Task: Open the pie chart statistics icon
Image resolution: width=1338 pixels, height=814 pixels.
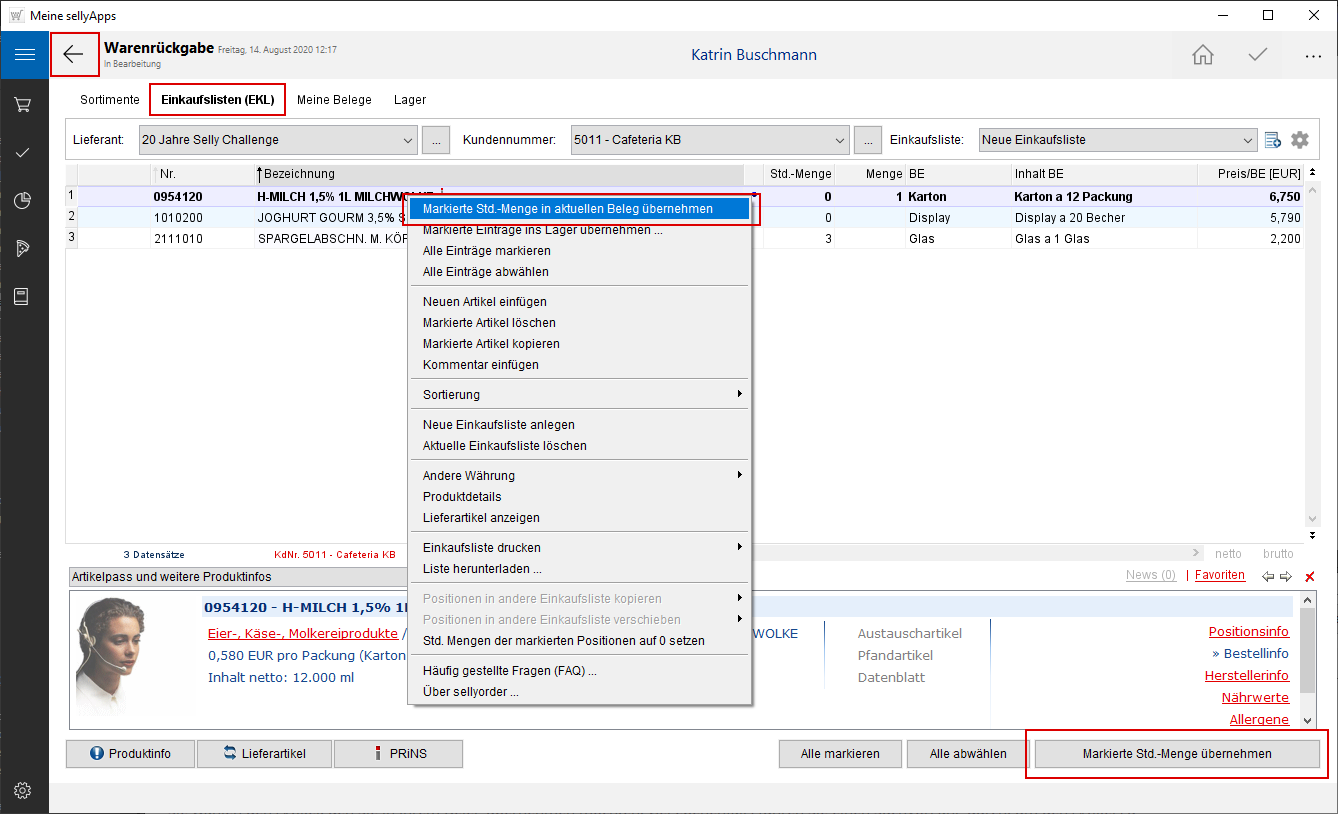Action: pos(24,201)
